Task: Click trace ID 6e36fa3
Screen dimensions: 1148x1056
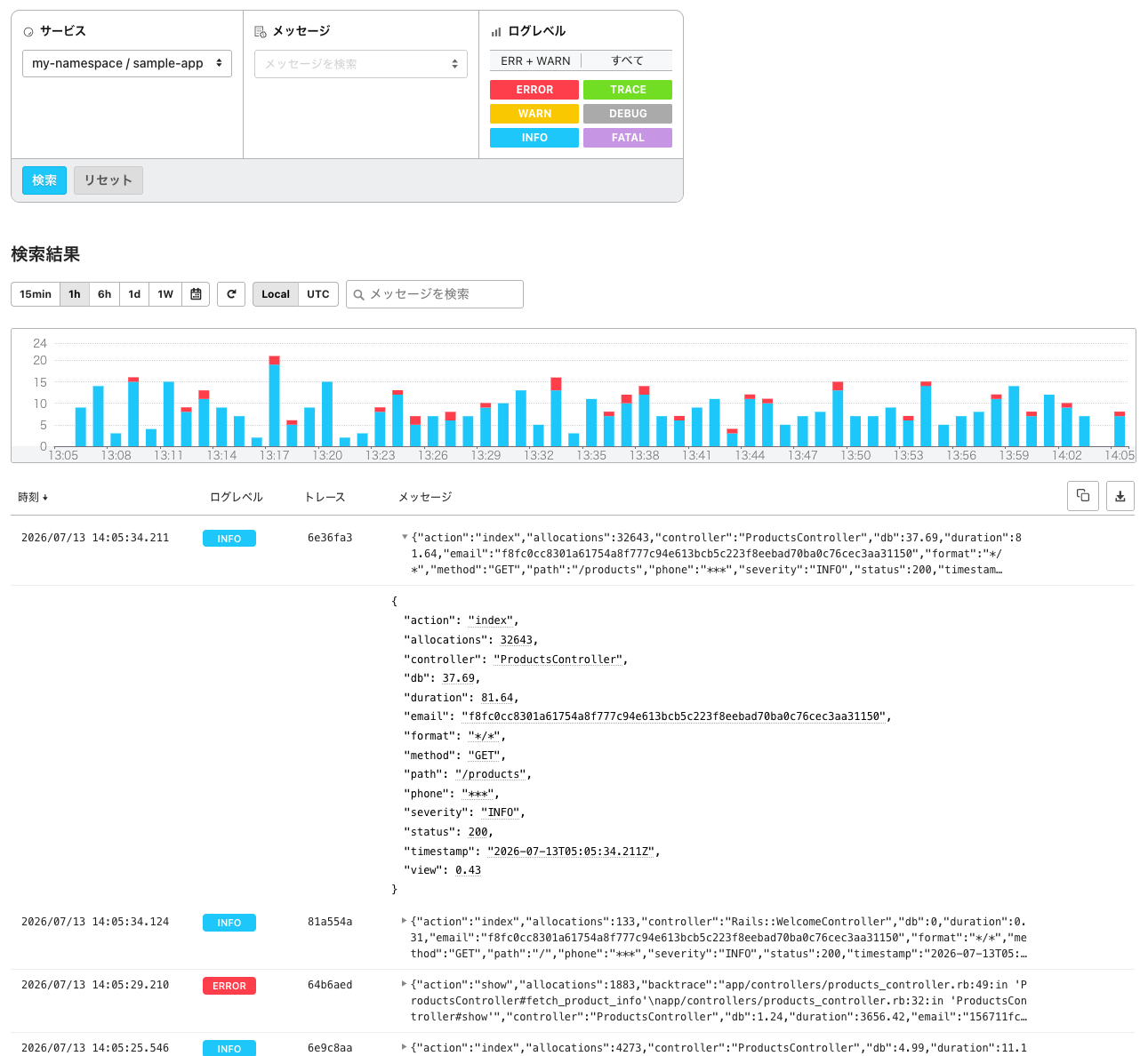Action: pyautogui.click(x=330, y=538)
